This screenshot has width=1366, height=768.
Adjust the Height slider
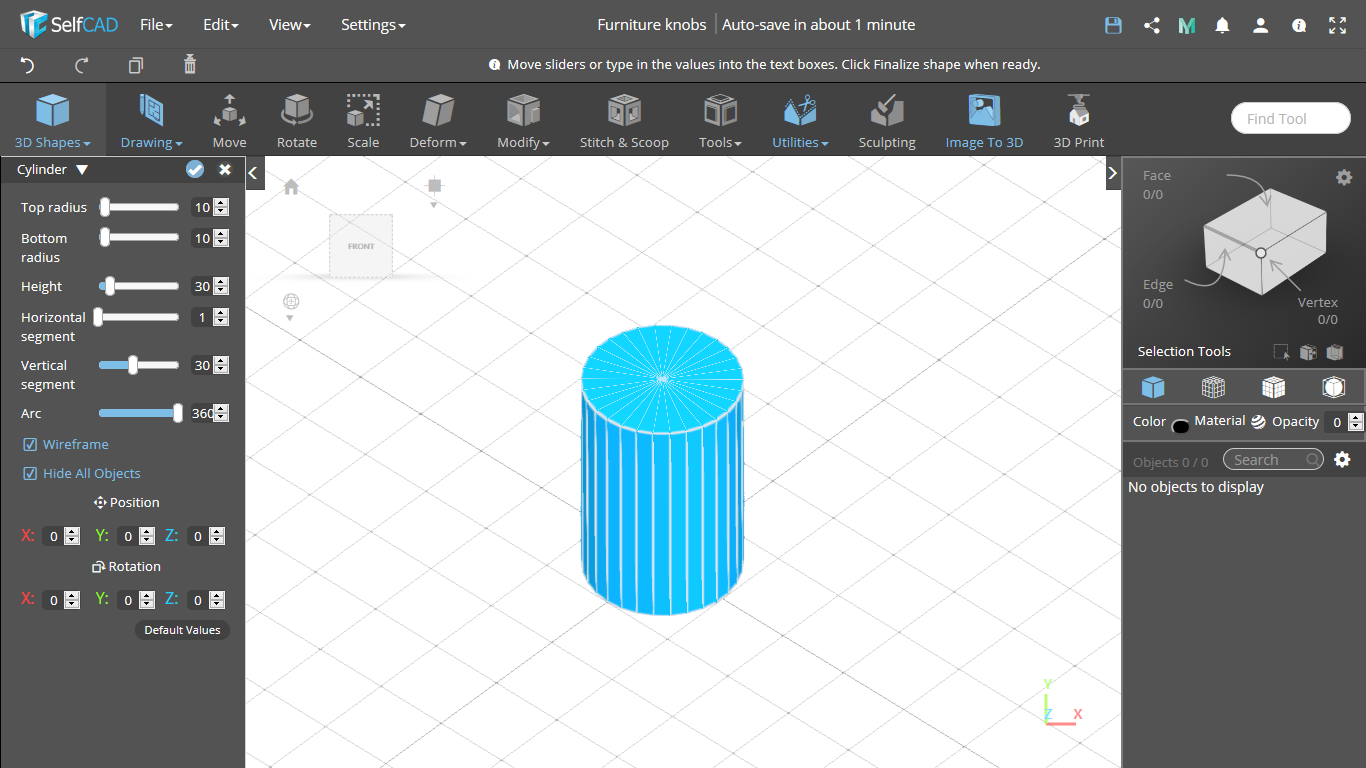139,286
